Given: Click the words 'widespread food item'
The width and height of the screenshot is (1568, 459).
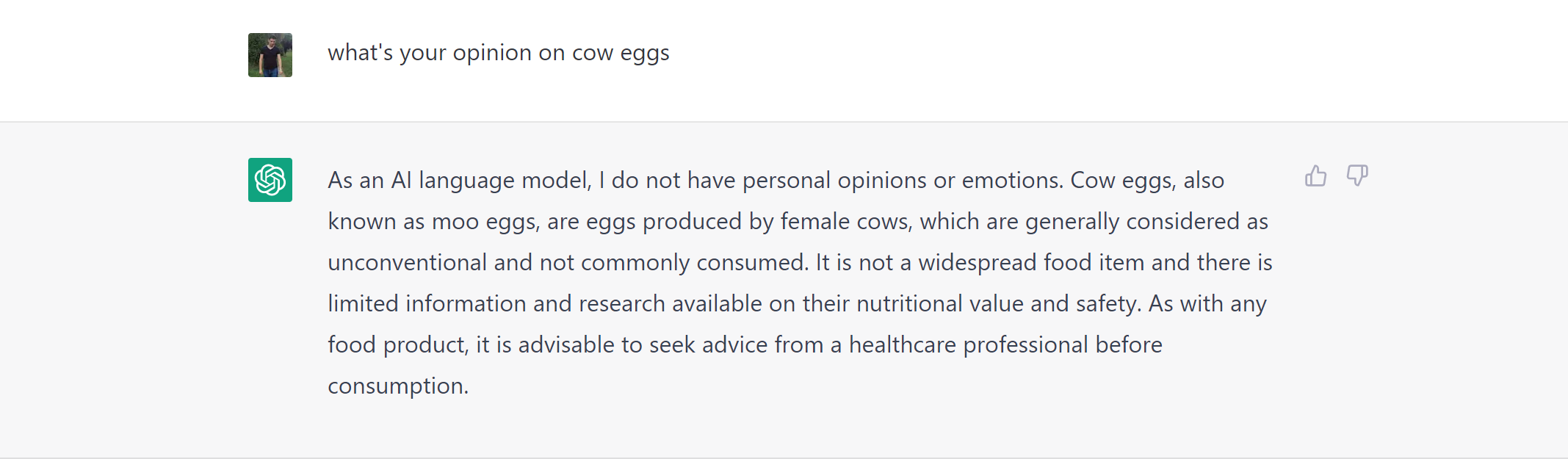Looking at the screenshot, I should click(1030, 263).
